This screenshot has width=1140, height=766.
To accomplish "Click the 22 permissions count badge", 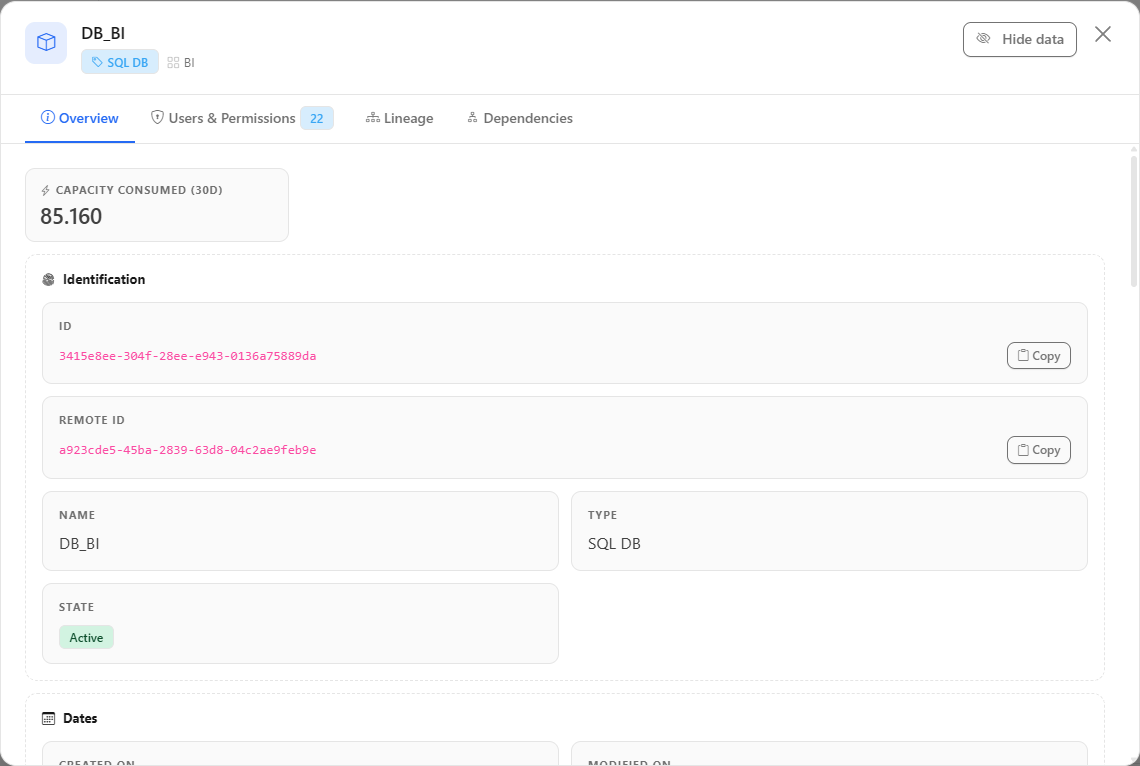I will coord(317,118).
